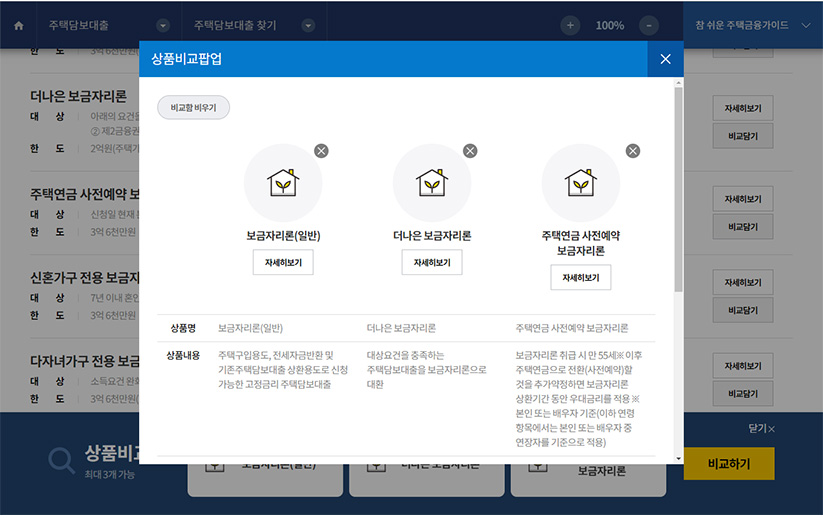Click 상품명 cell text 주택연금 사전예약 보금자리론

(572, 329)
